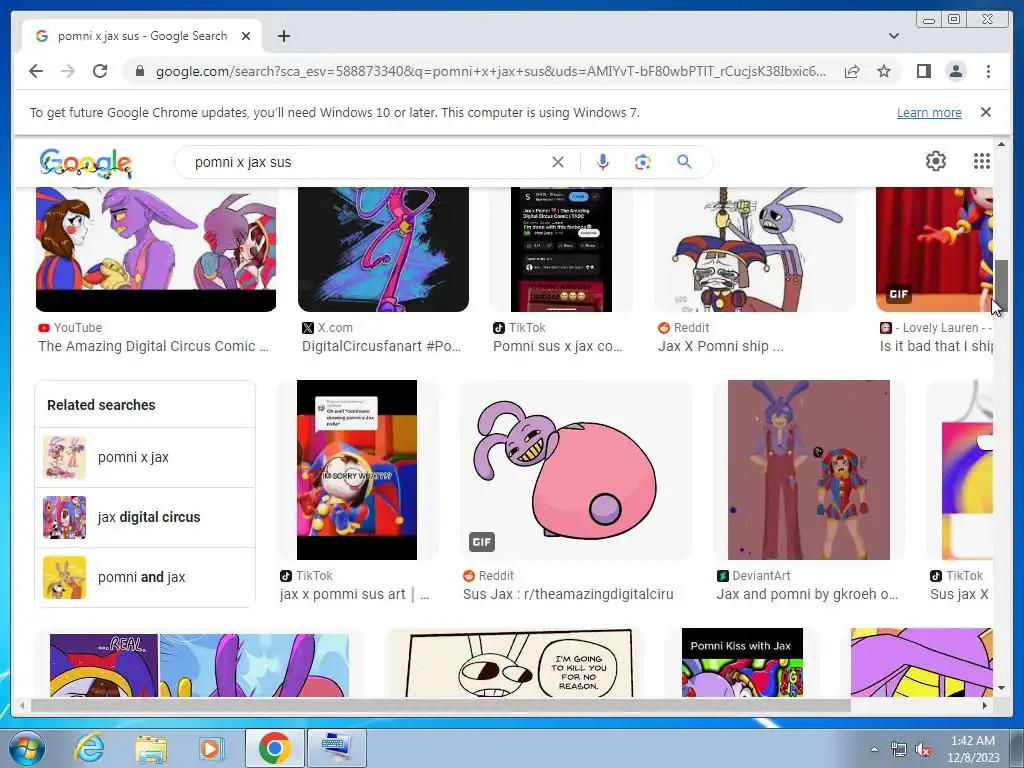Image resolution: width=1024 pixels, height=768 pixels.
Task: Open the Google apps grid
Action: [x=982, y=161]
